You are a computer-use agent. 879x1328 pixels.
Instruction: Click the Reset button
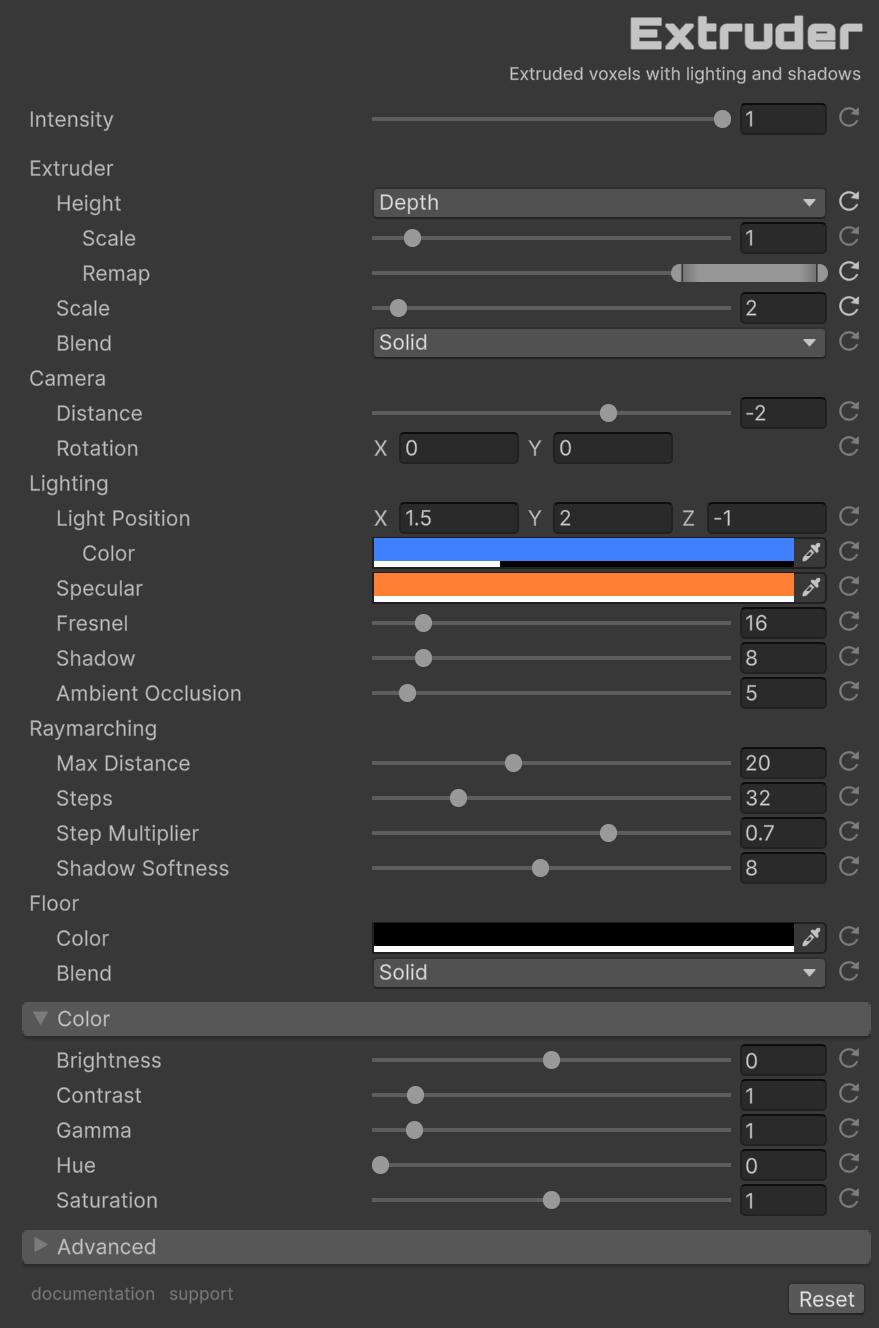(826, 1299)
